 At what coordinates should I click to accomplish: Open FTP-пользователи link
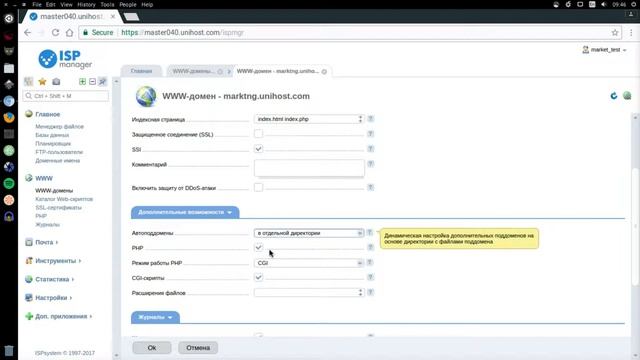click(x=59, y=152)
